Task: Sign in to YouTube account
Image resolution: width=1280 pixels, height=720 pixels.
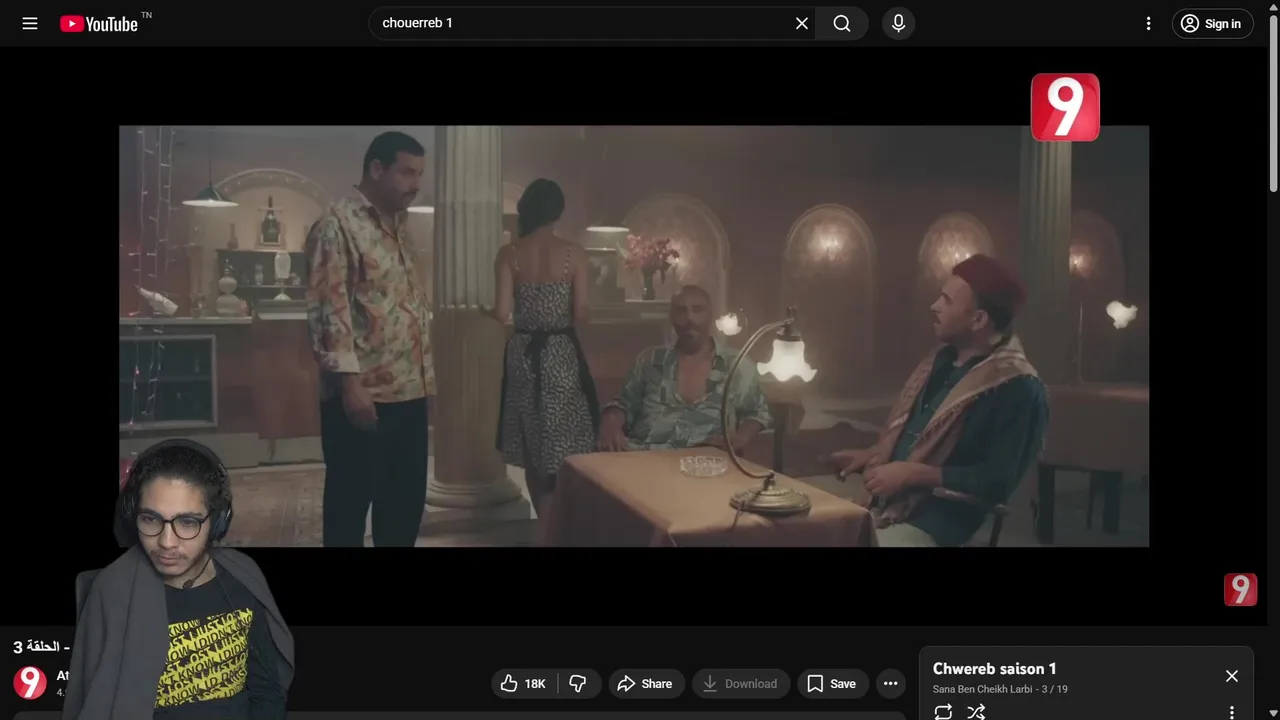Action: pos(1212,23)
